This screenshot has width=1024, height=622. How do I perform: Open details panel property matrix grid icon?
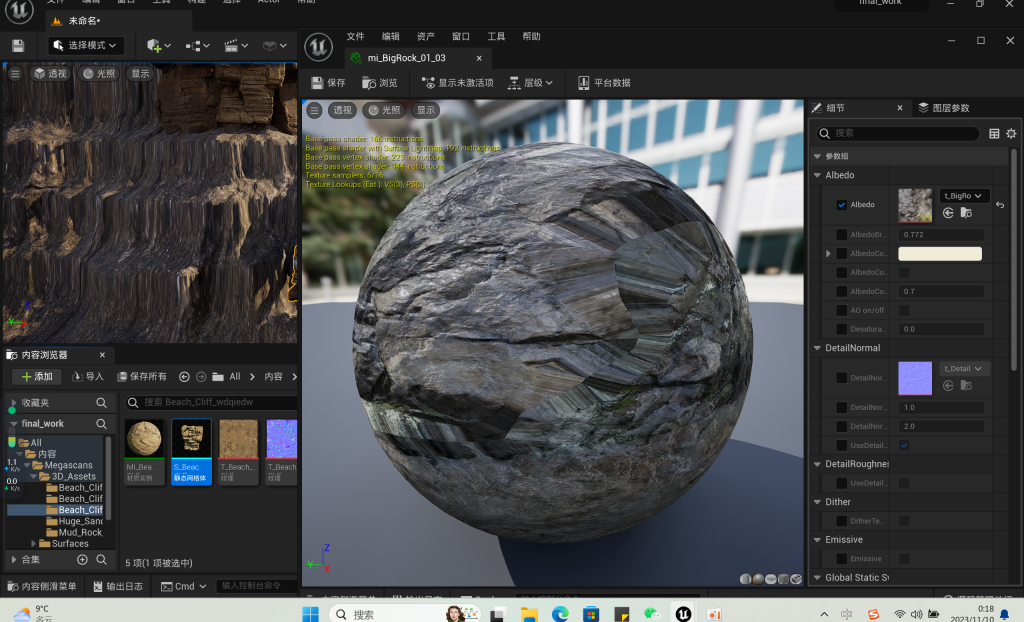[x=994, y=133]
